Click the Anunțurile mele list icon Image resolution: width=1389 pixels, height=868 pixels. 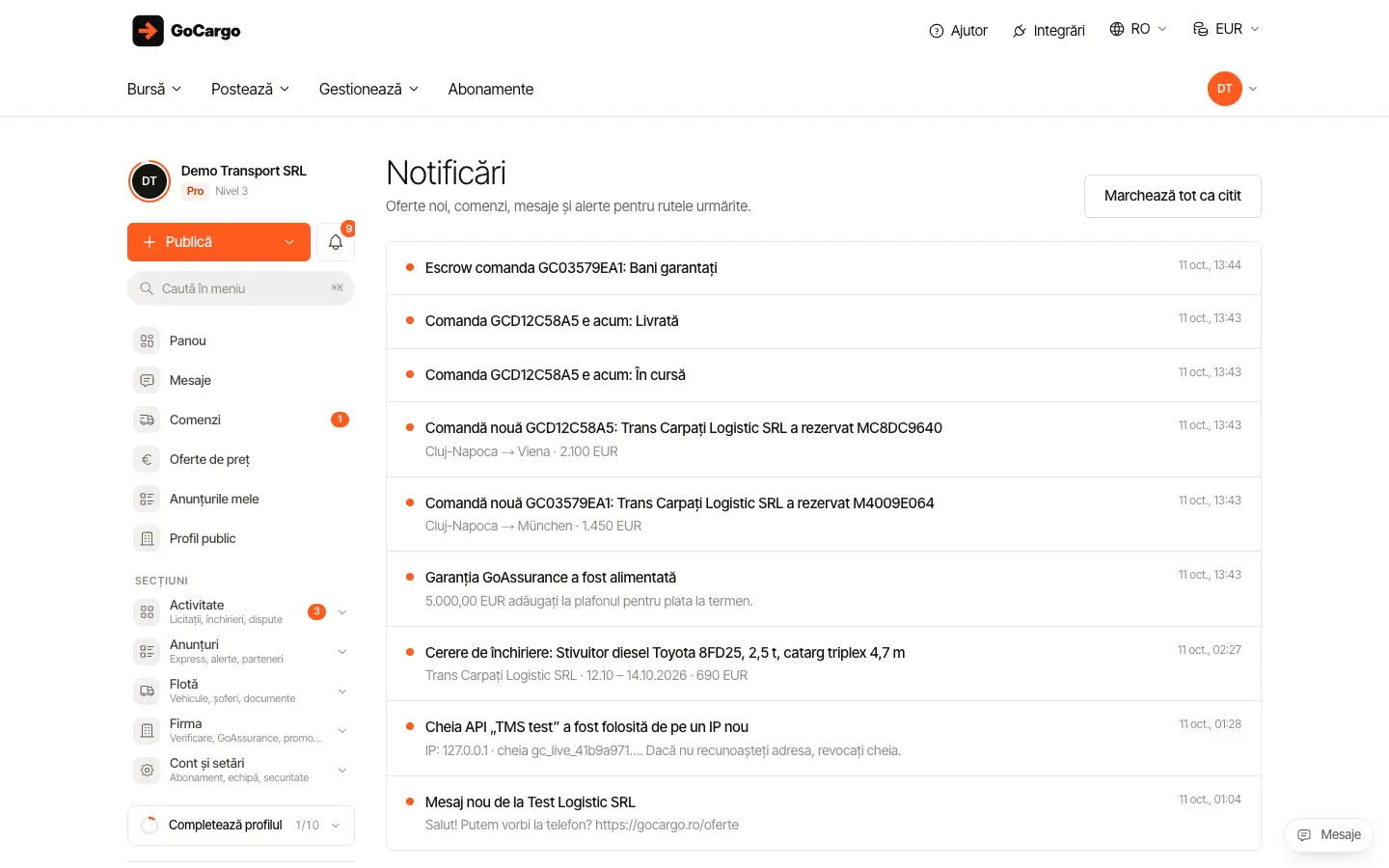click(x=147, y=499)
